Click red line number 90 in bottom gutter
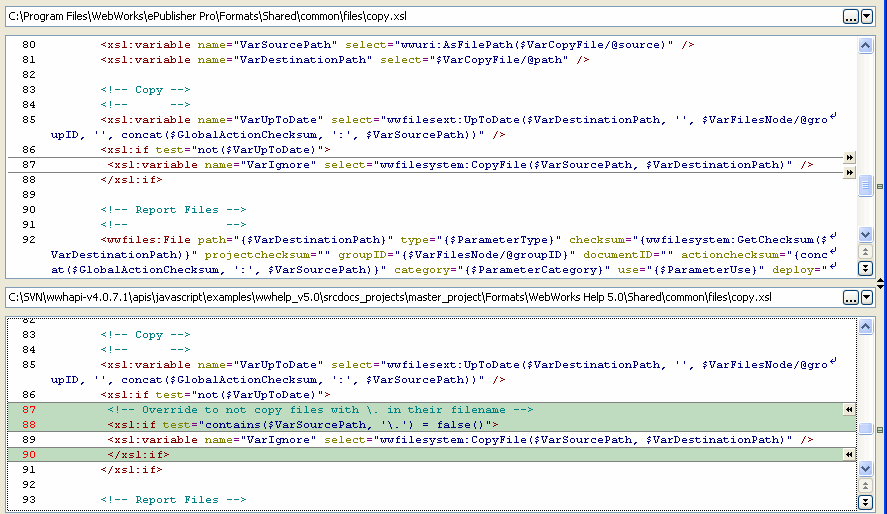 pos(29,455)
